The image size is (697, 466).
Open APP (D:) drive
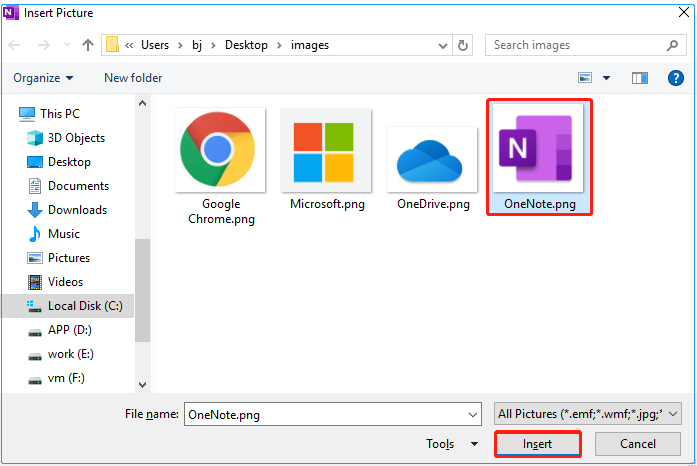pos(59,330)
